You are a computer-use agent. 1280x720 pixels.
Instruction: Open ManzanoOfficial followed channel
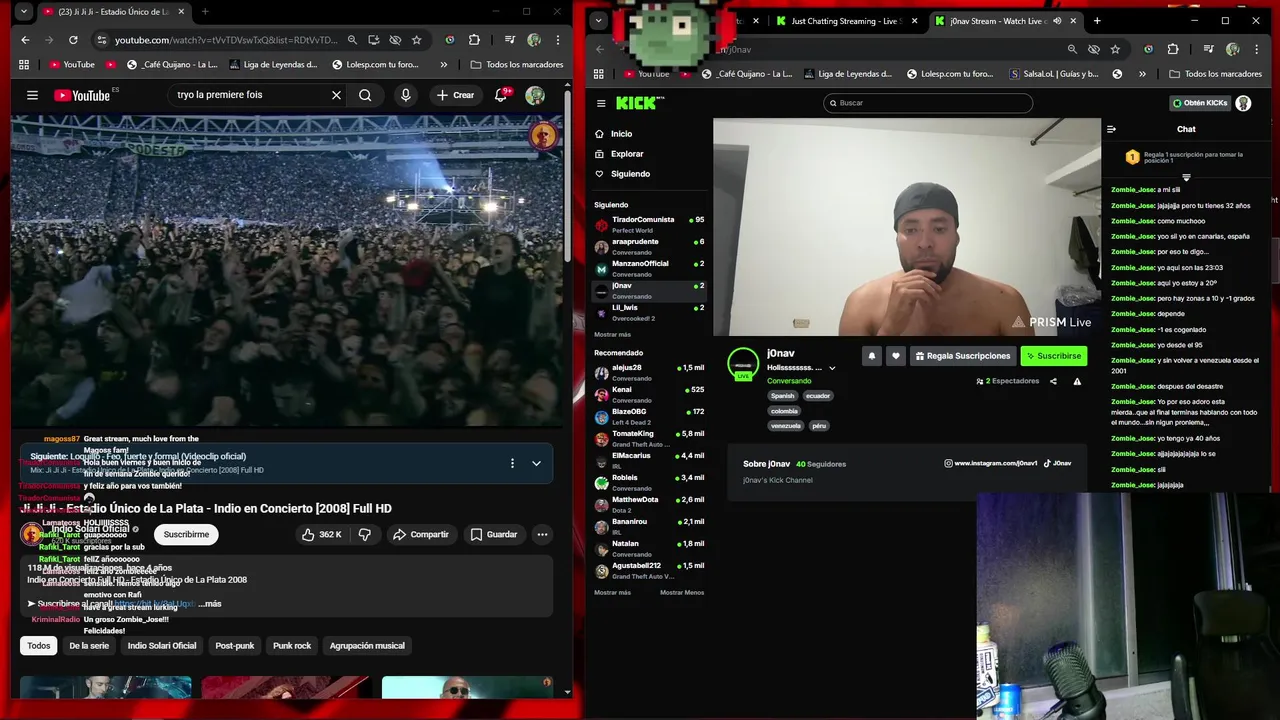(x=649, y=269)
